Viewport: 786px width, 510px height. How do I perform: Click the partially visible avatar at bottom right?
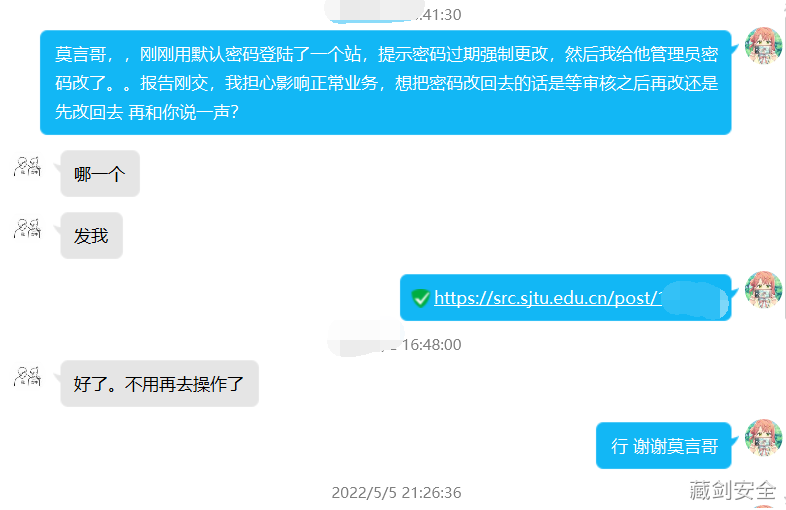coord(764,507)
